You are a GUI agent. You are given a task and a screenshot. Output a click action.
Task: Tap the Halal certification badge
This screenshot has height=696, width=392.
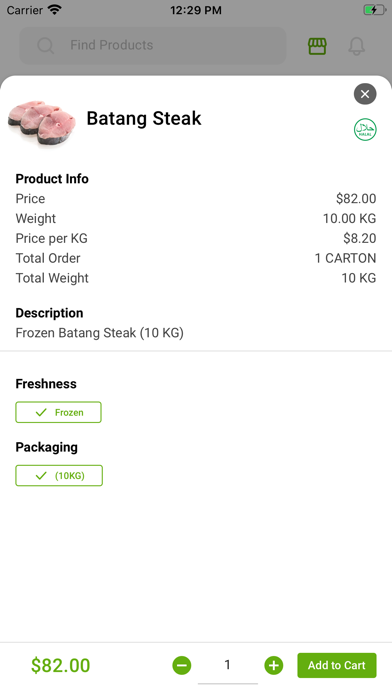[x=365, y=130]
